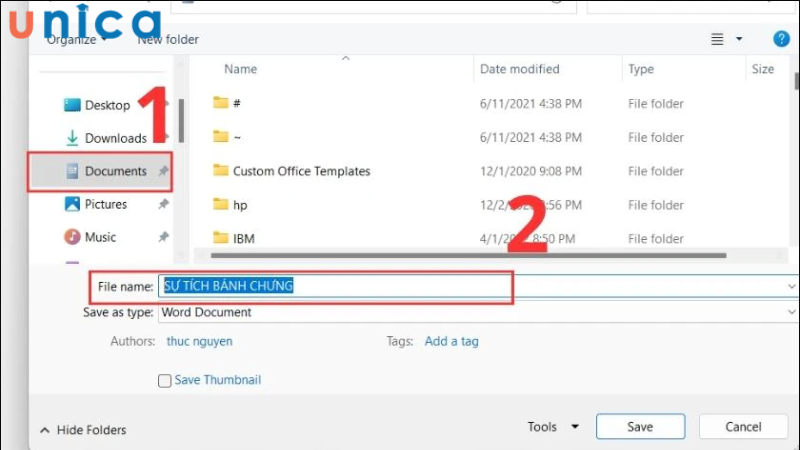
Task: Sort files by Type column header
Action: point(641,69)
